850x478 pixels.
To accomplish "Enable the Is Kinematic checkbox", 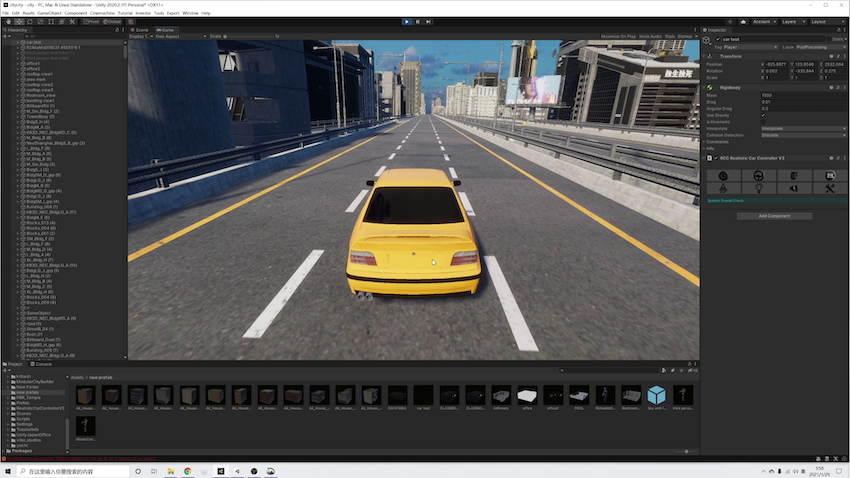I will 763,121.
